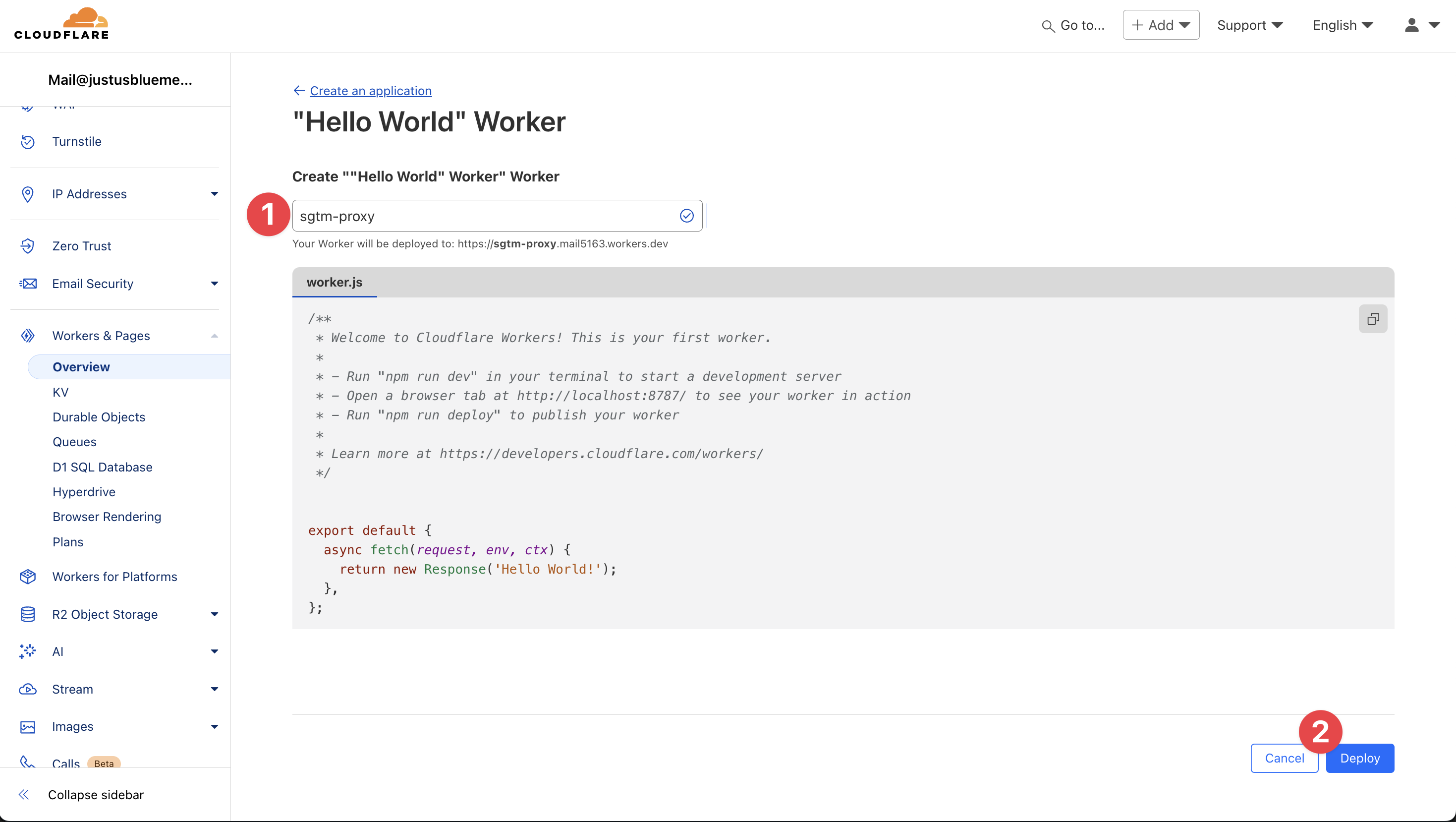Viewport: 1456px width, 822px height.
Task: Click the Zero Trust shield icon
Action: coord(27,246)
